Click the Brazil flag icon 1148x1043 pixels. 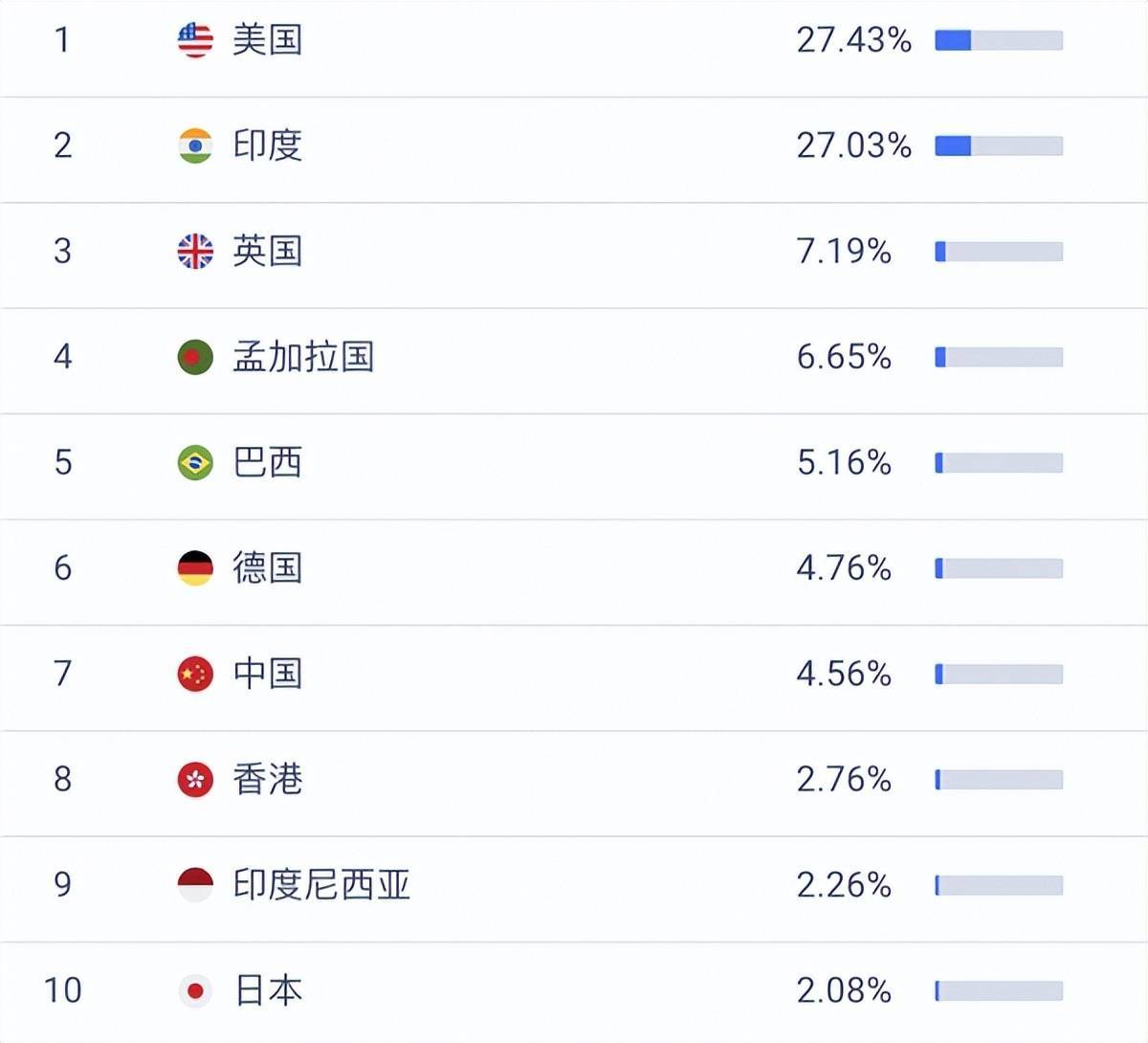[x=195, y=463]
